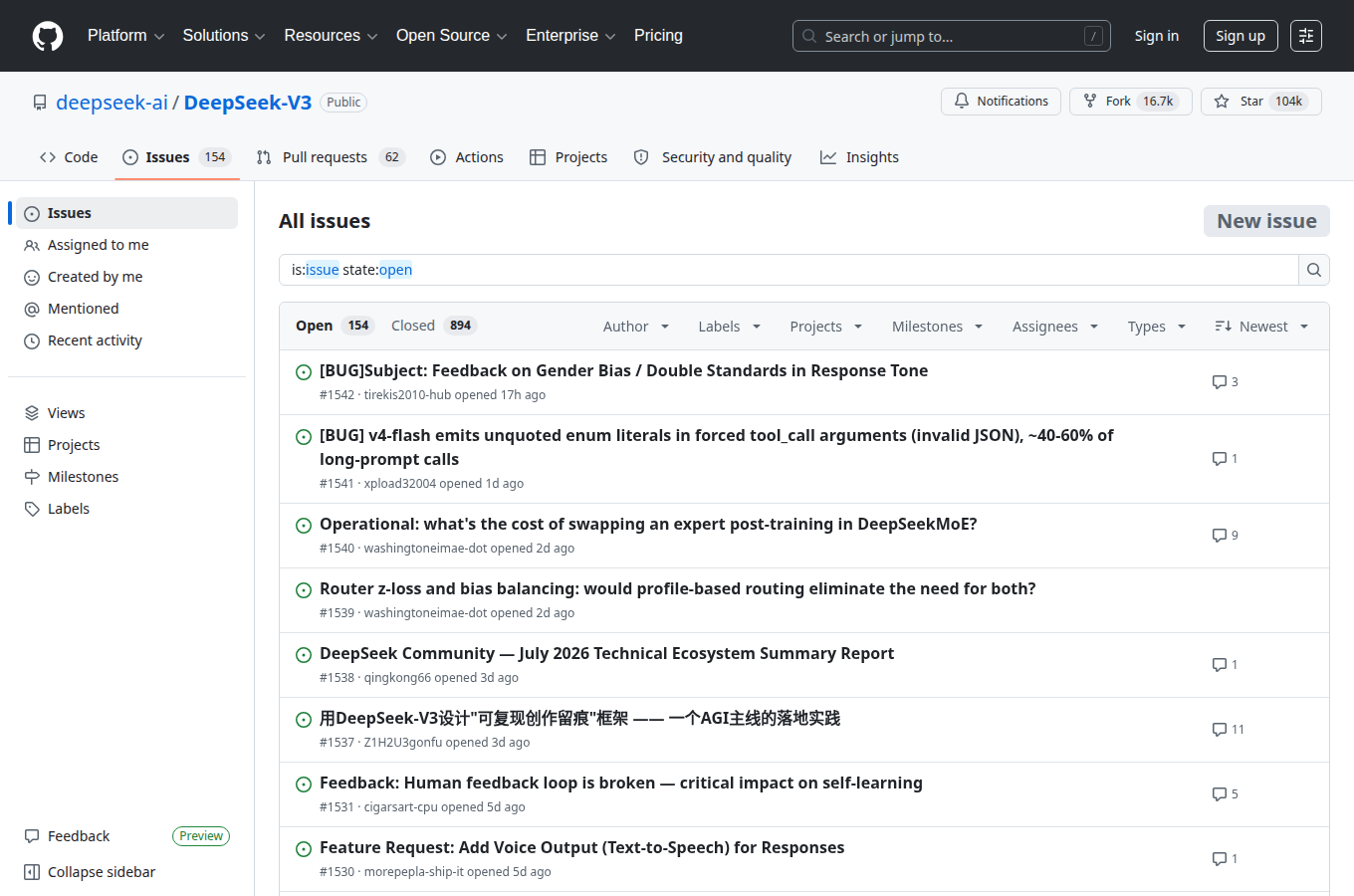Open the Pricing link
The image size is (1354, 896).
(658, 36)
